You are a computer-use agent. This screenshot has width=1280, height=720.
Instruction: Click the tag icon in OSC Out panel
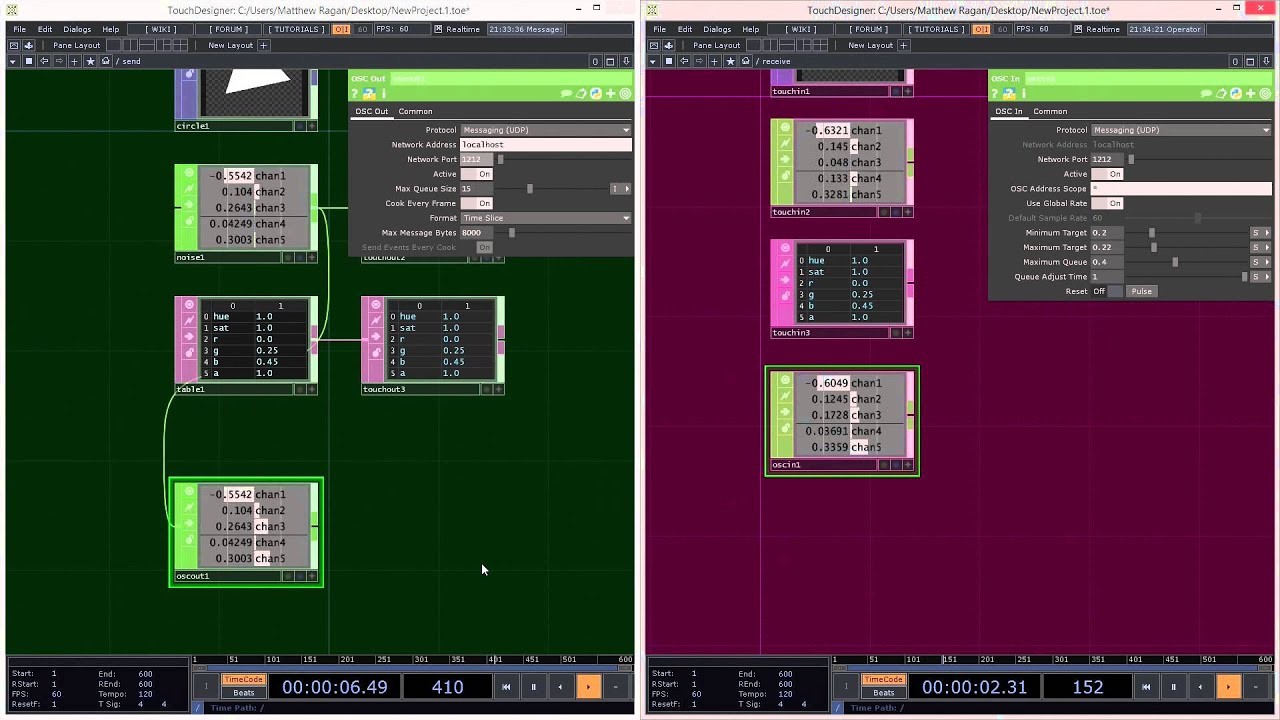581,94
